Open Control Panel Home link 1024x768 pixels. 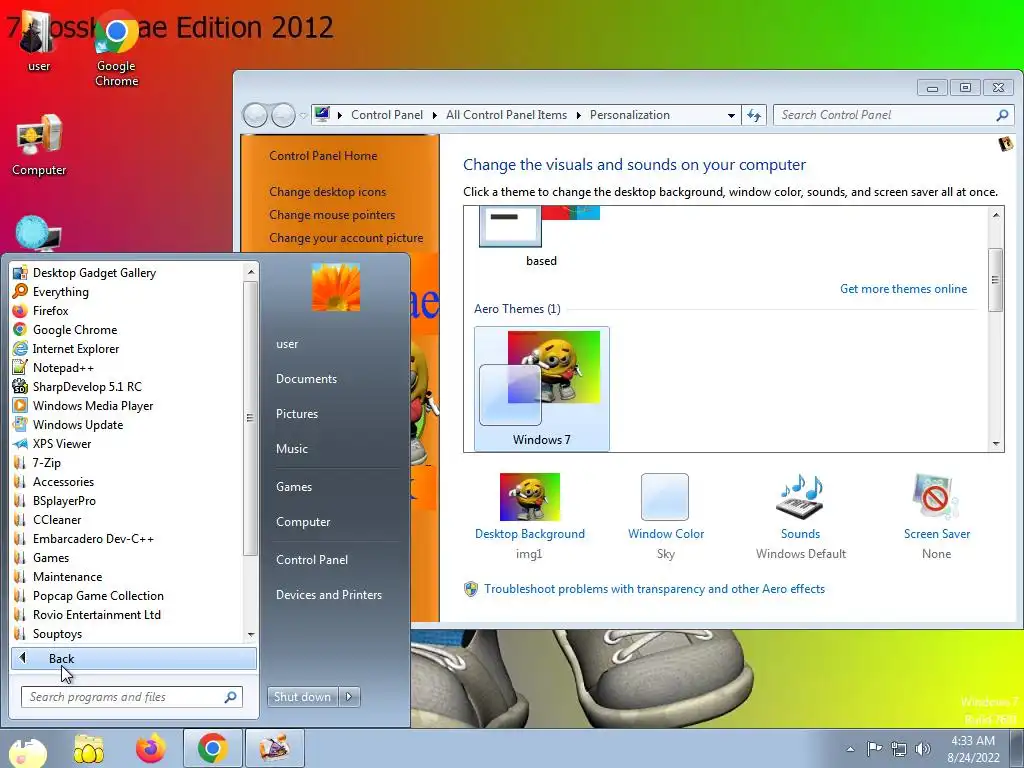tap(323, 155)
